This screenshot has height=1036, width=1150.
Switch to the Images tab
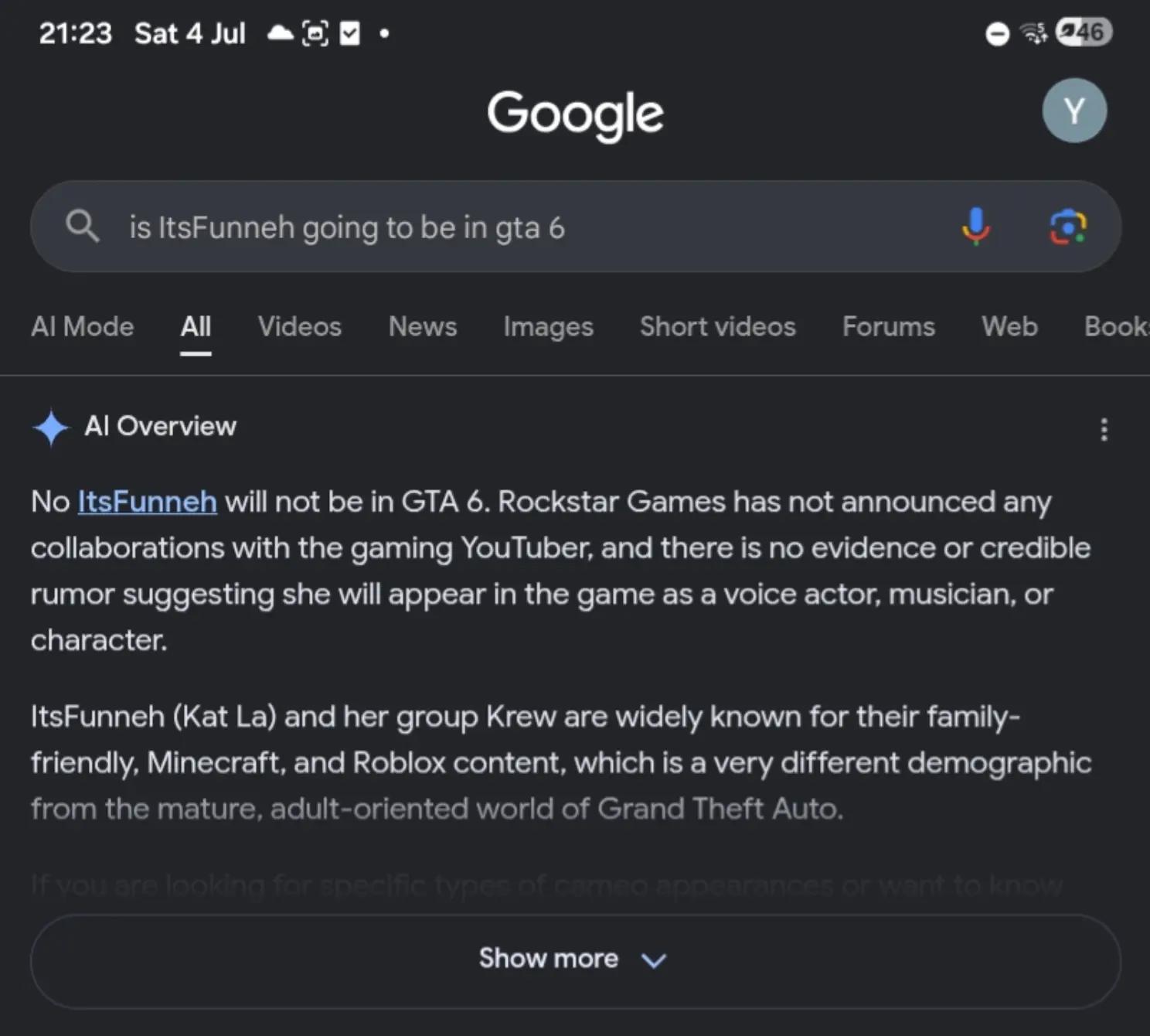pyautogui.click(x=549, y=327)
